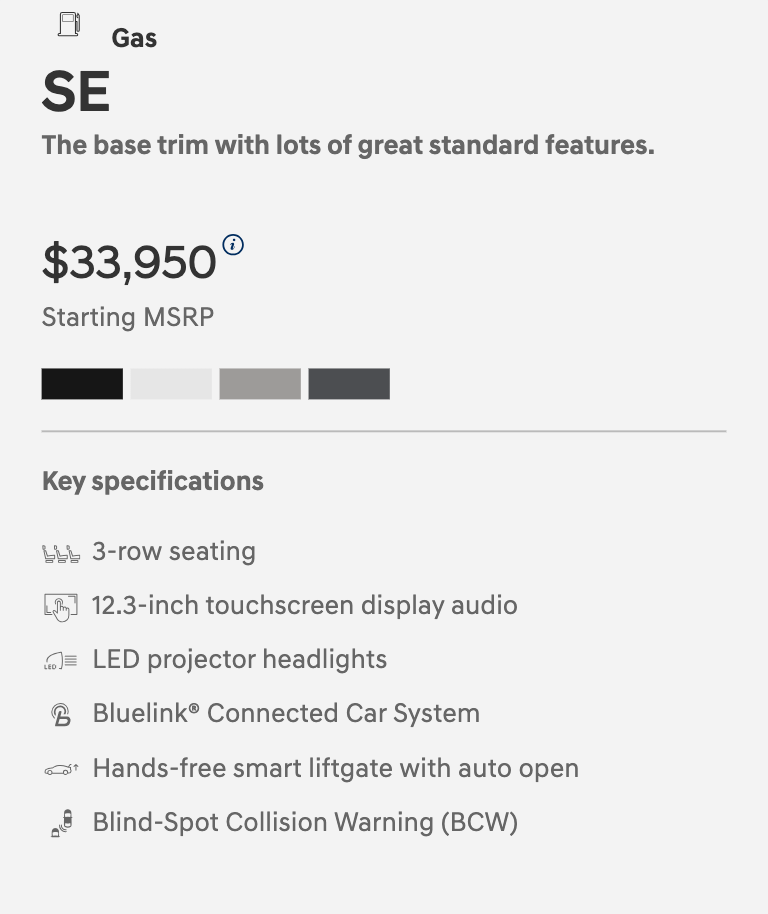Click the Gas fuel type label
Image resolution: width=768 pixels, height=914 pixels.
134,38
